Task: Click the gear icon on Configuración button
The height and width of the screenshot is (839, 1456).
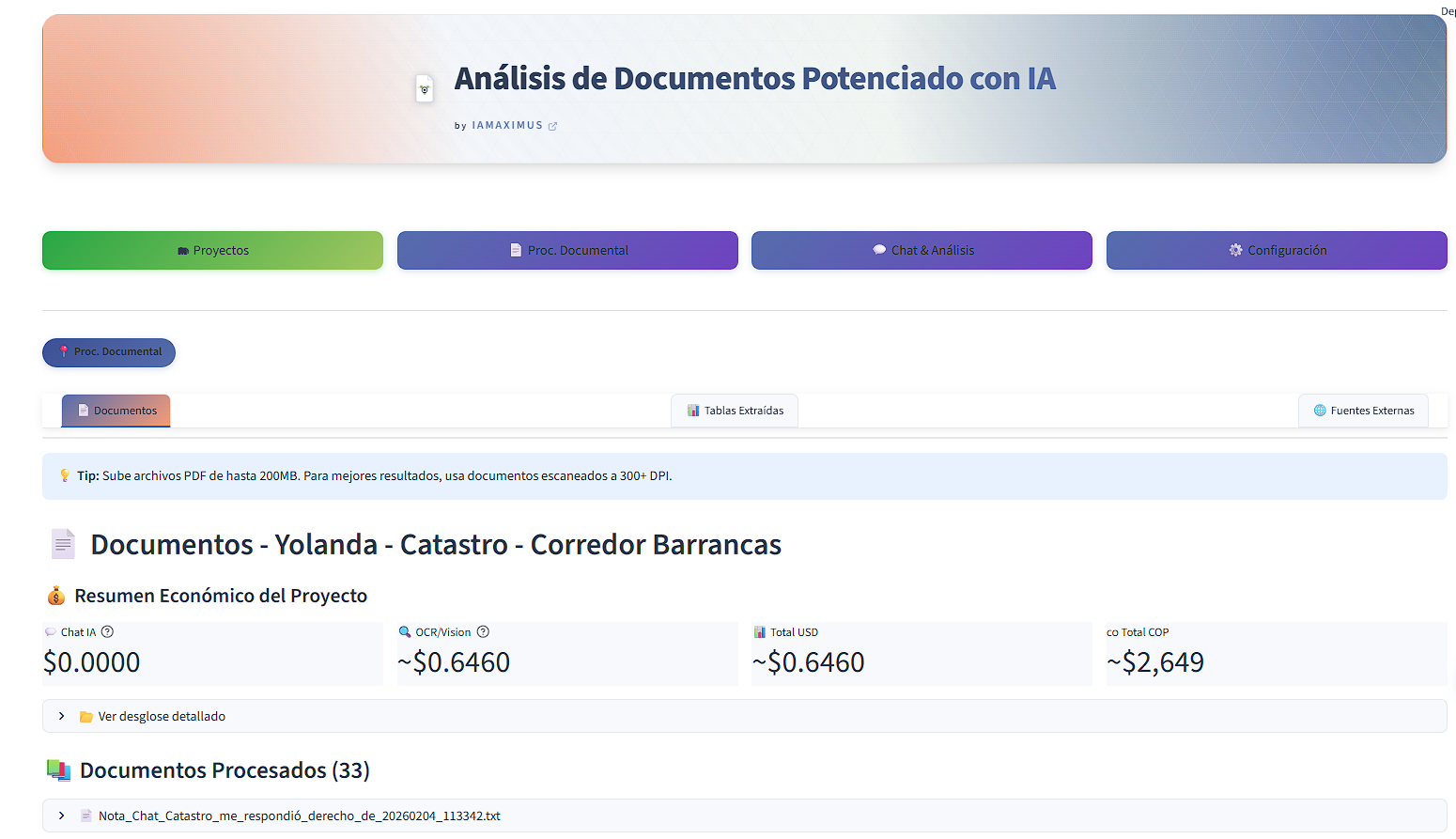Action: coord(1235,250)
